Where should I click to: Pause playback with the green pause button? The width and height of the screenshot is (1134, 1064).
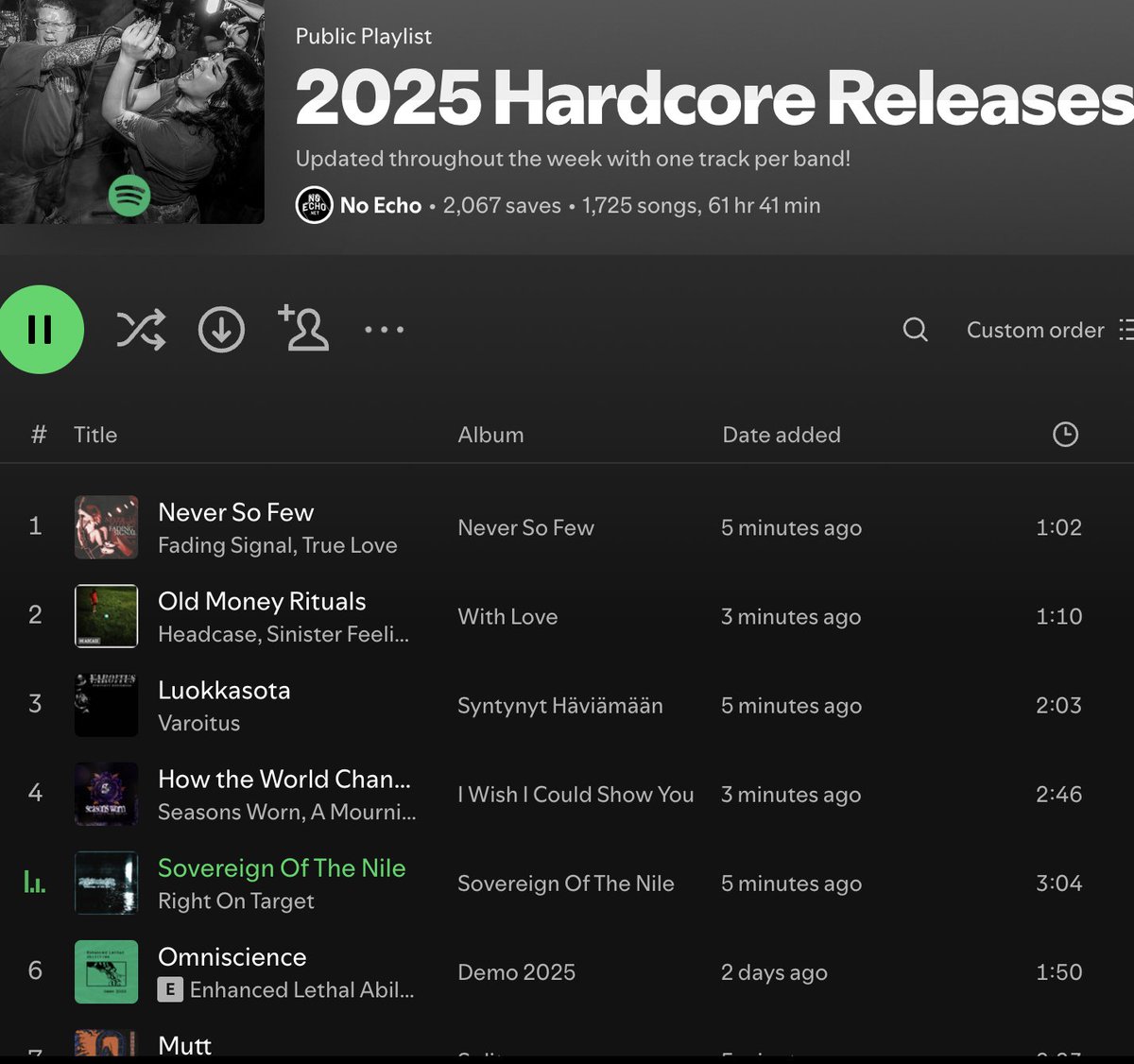coord(40,330)
